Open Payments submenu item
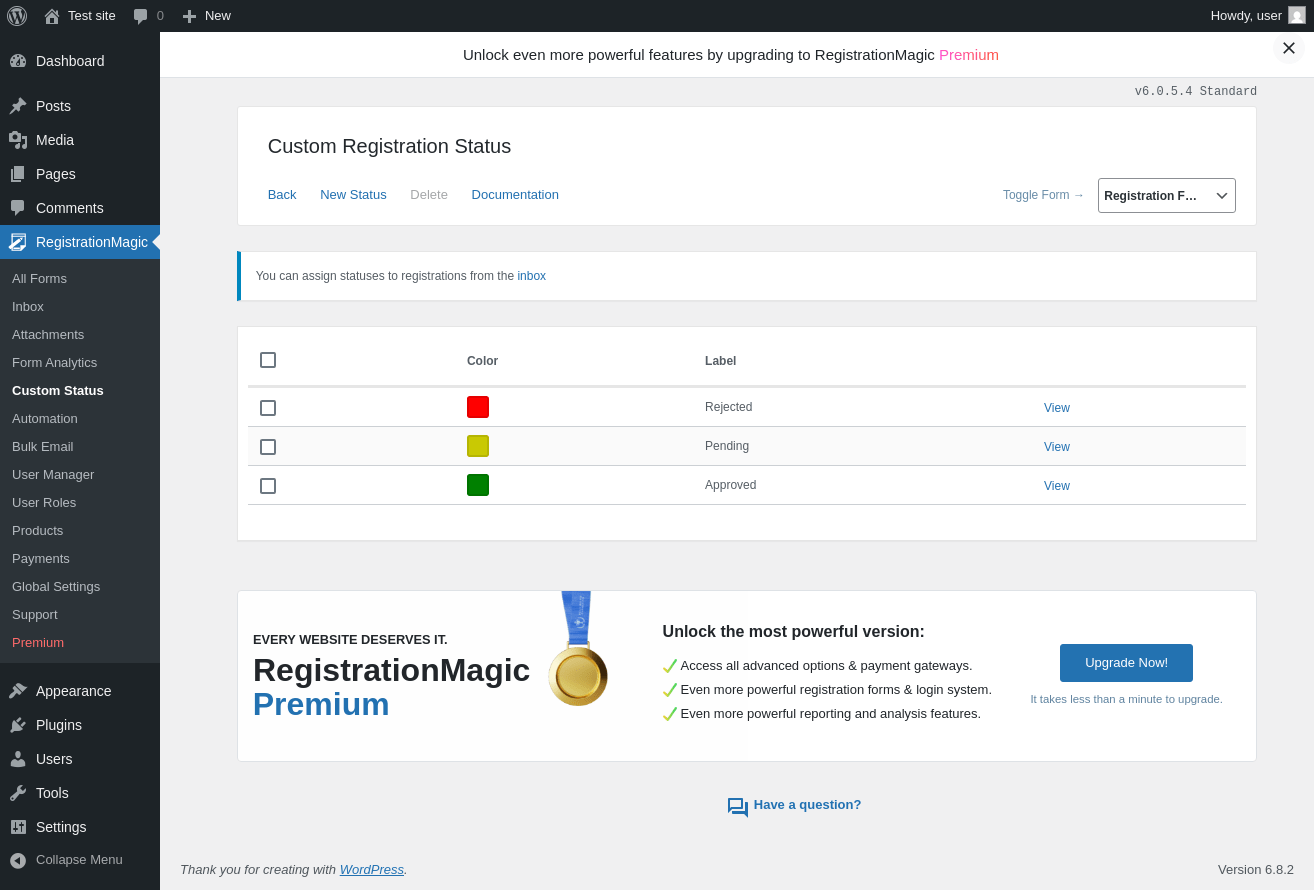The height and width of the screenshot is (890, 1314). click(41, 559)
